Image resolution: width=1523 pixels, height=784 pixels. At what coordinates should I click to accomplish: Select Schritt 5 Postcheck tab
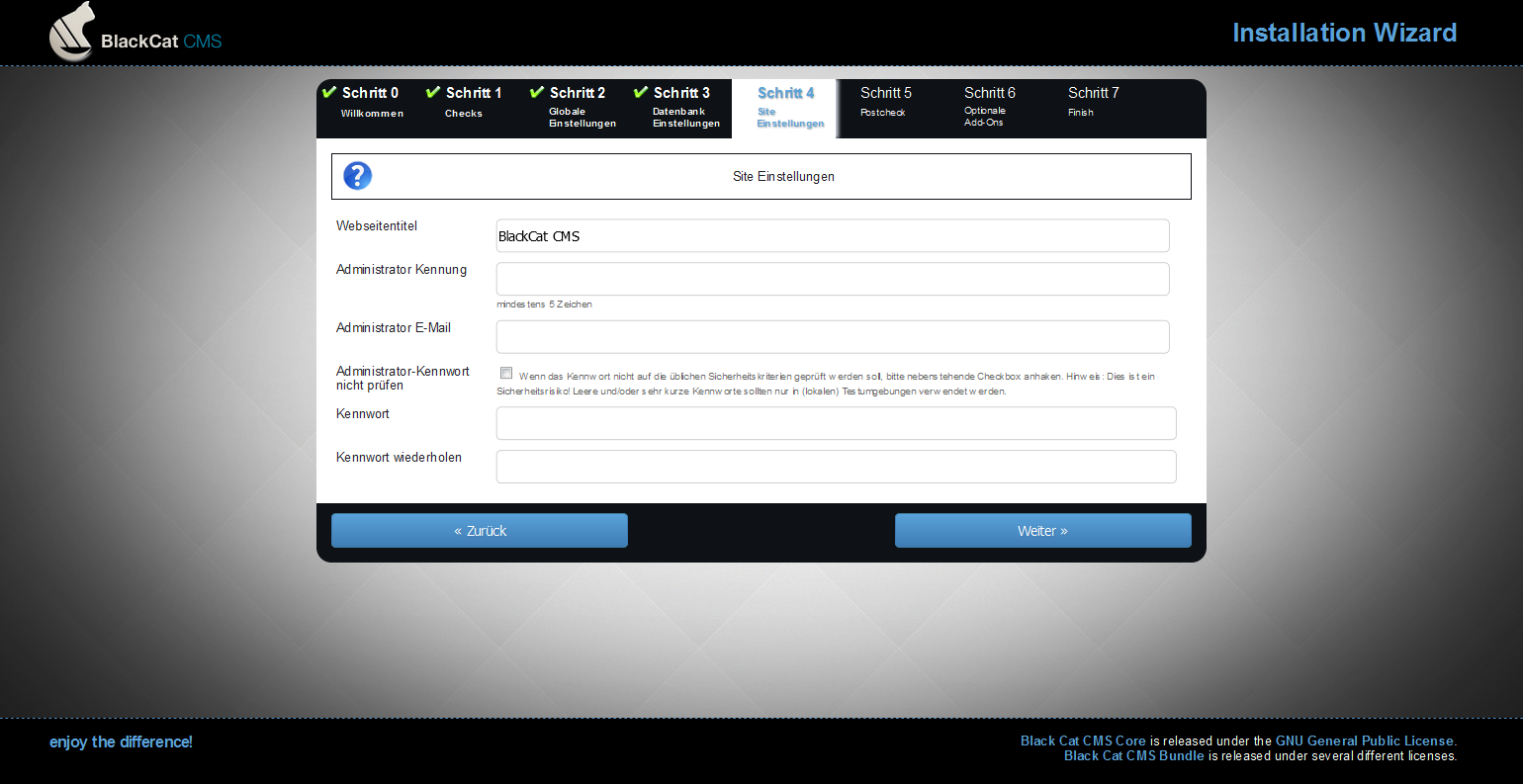point(887,109)
